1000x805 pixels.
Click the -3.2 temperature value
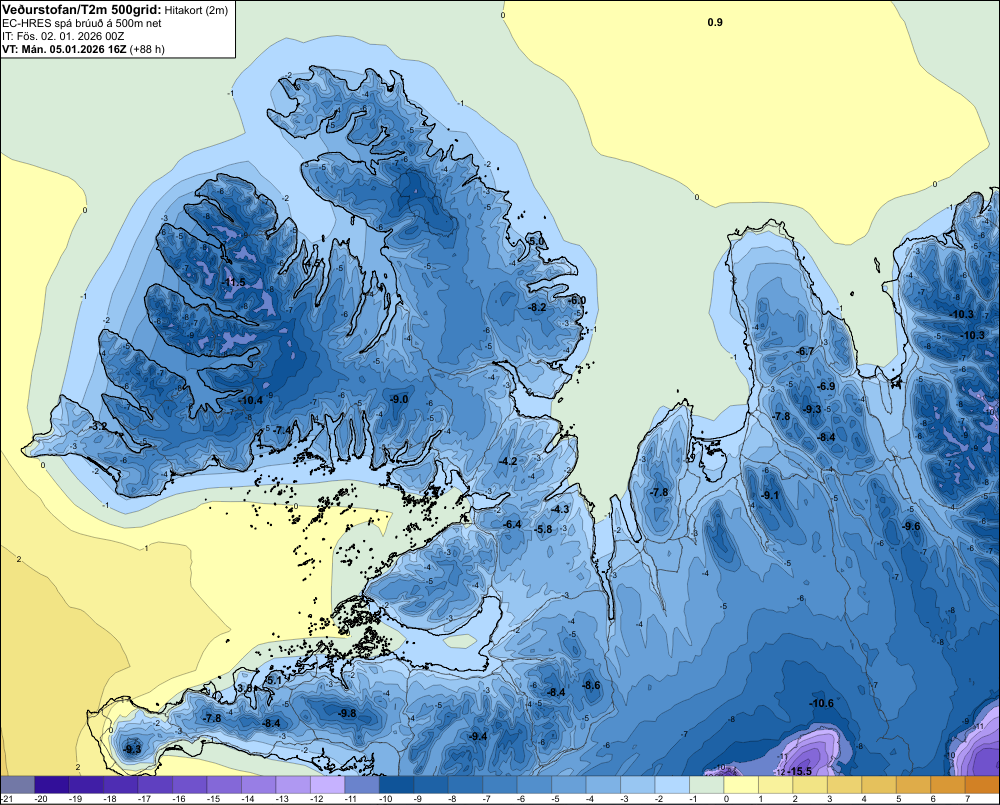99,425
